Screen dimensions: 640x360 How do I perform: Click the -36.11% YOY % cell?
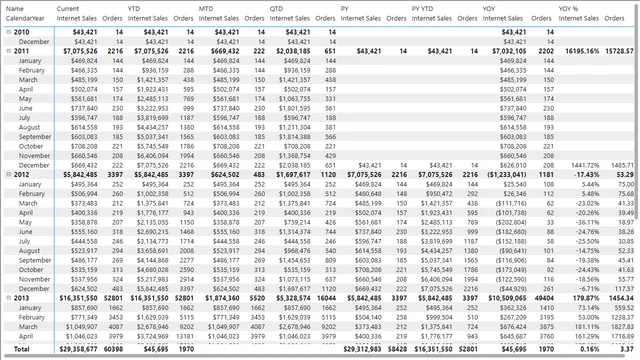point(587,222)
